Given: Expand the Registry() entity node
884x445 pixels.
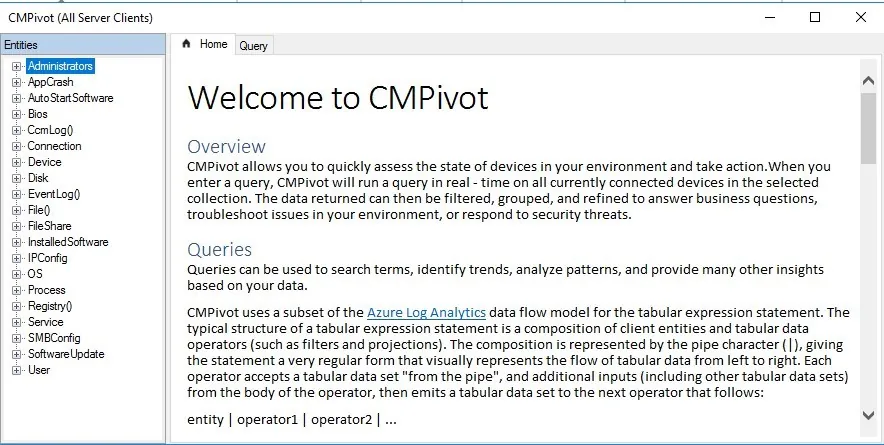Looking at the screenshot, I should (16, 306).
